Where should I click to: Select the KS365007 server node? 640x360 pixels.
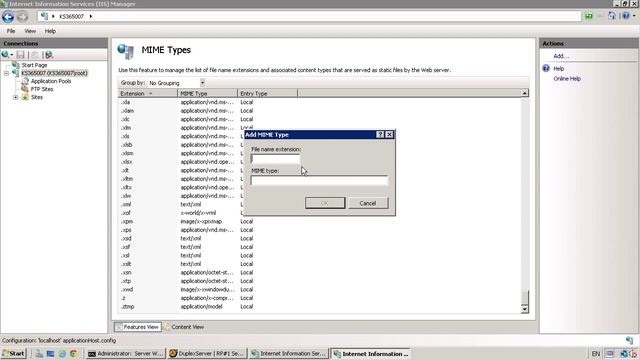(x=54, y=73)
